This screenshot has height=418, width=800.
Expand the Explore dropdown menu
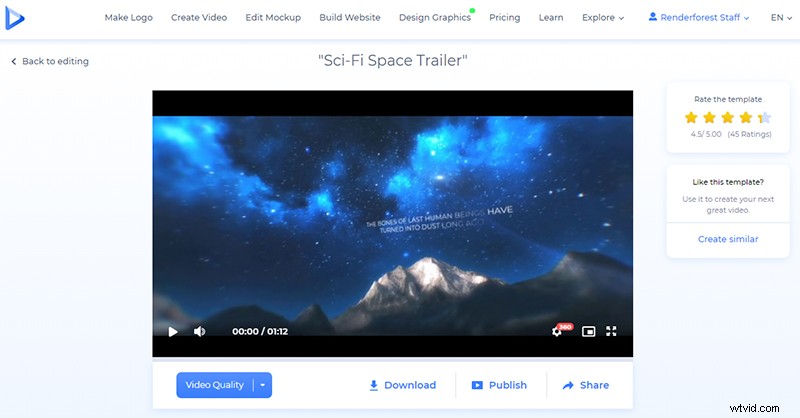[x=603, y=17]
